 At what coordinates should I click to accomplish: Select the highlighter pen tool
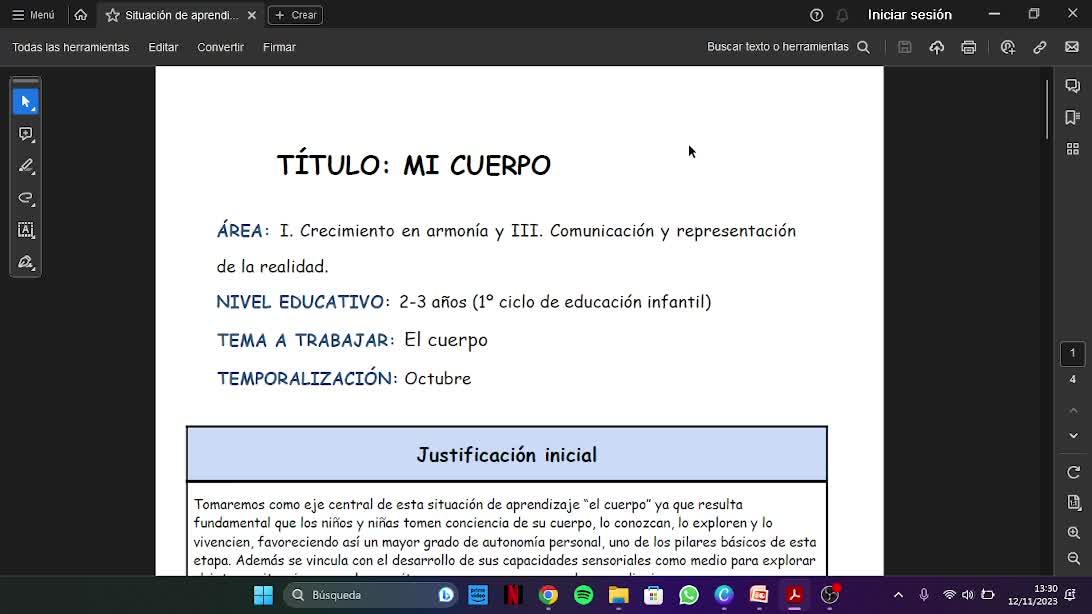click(26, 166)
